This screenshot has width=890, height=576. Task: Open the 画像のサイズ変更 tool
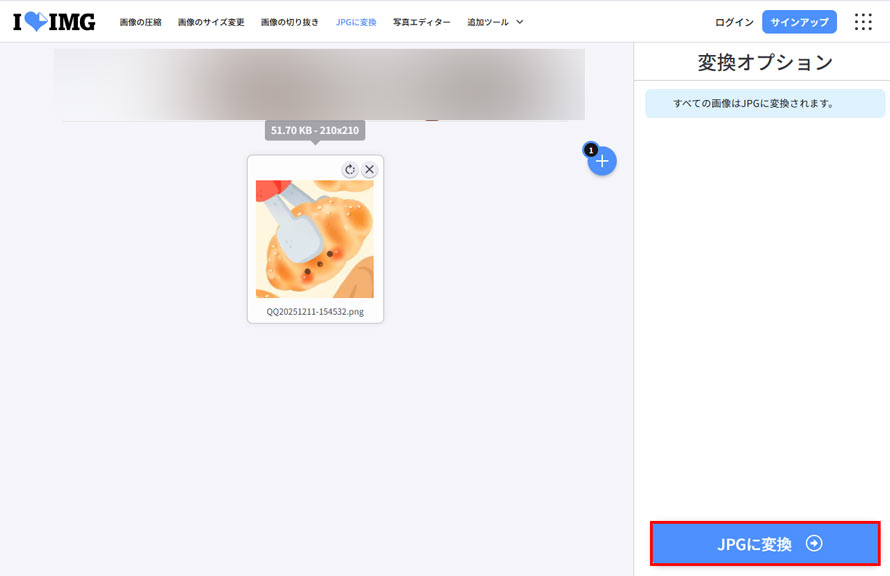[211, 22]
